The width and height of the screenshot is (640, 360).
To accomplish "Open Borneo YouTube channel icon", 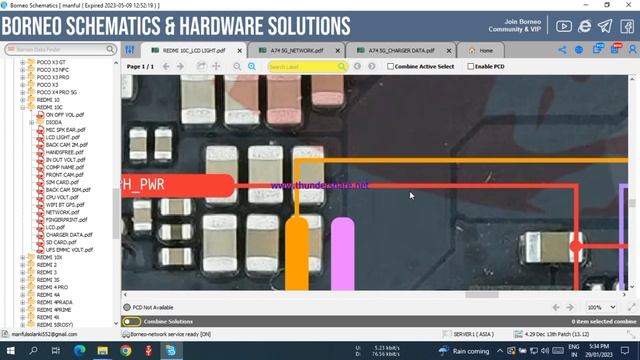I will (564, 26).
